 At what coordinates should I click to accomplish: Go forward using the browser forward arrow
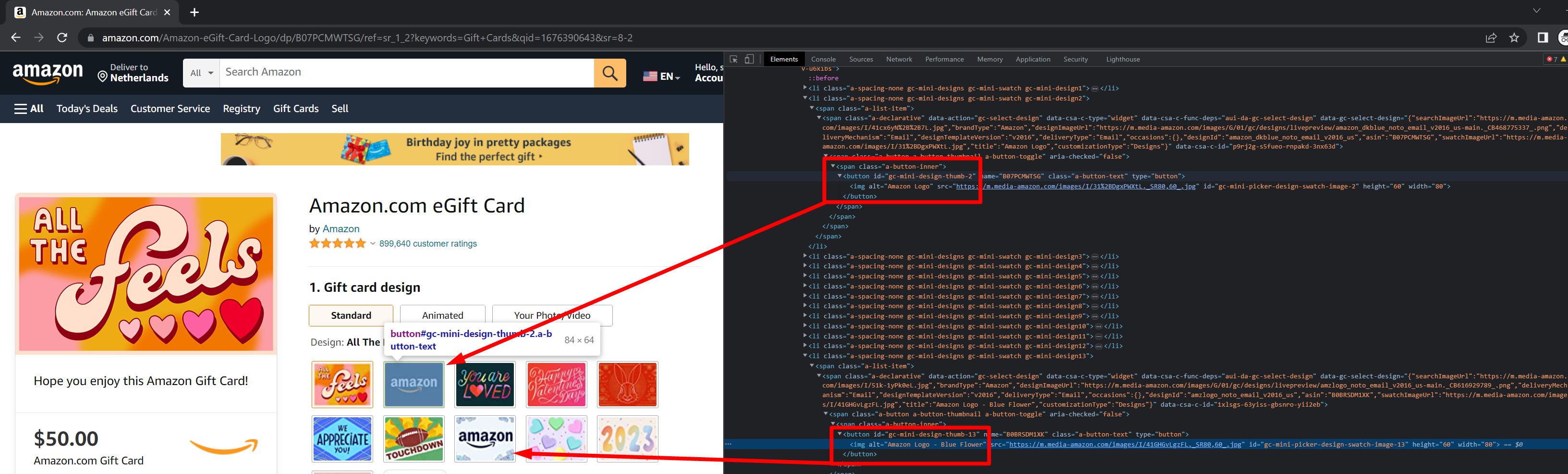click(39, 38)
